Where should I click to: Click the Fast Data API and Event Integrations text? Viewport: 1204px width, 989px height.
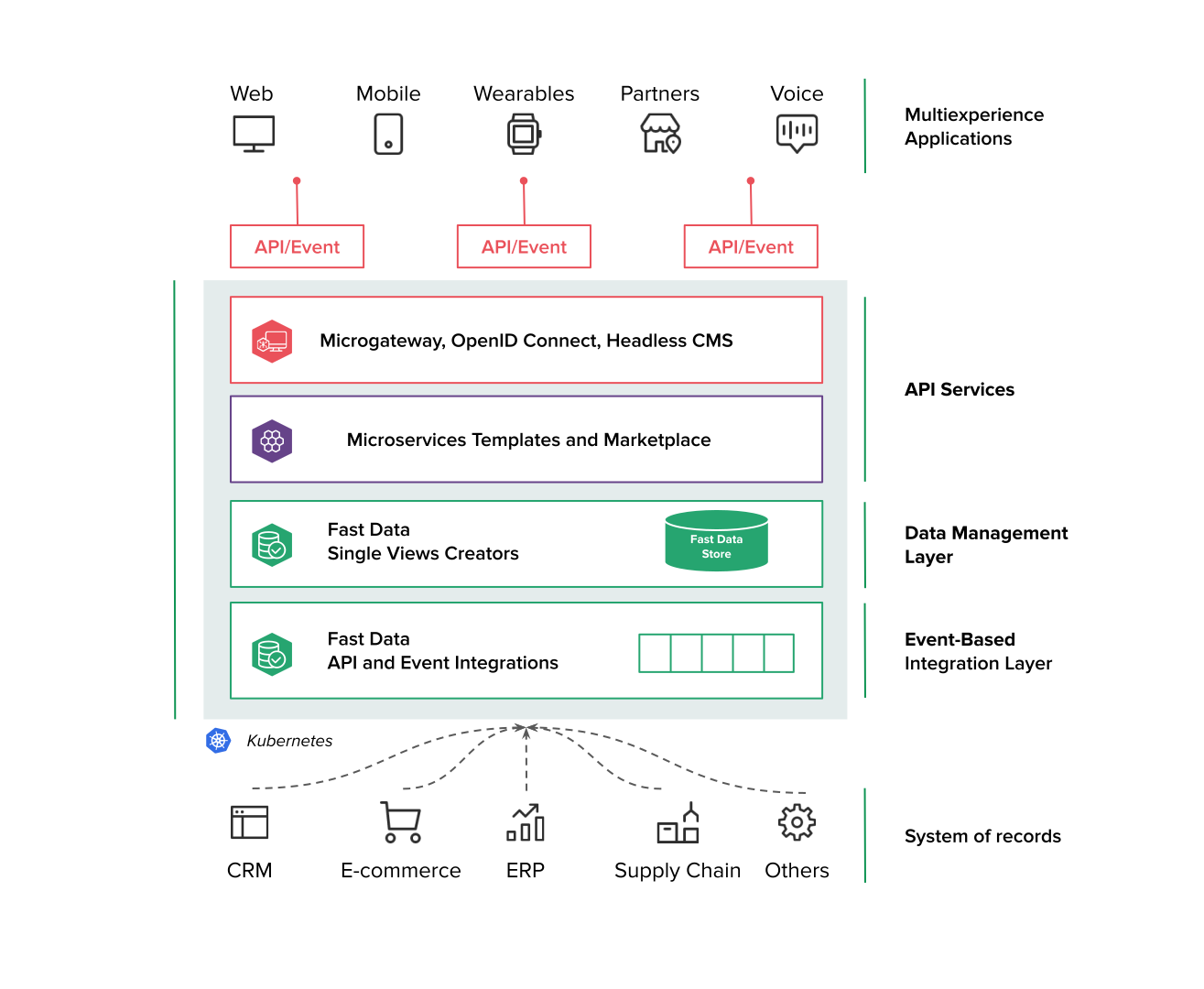[443, 650]
